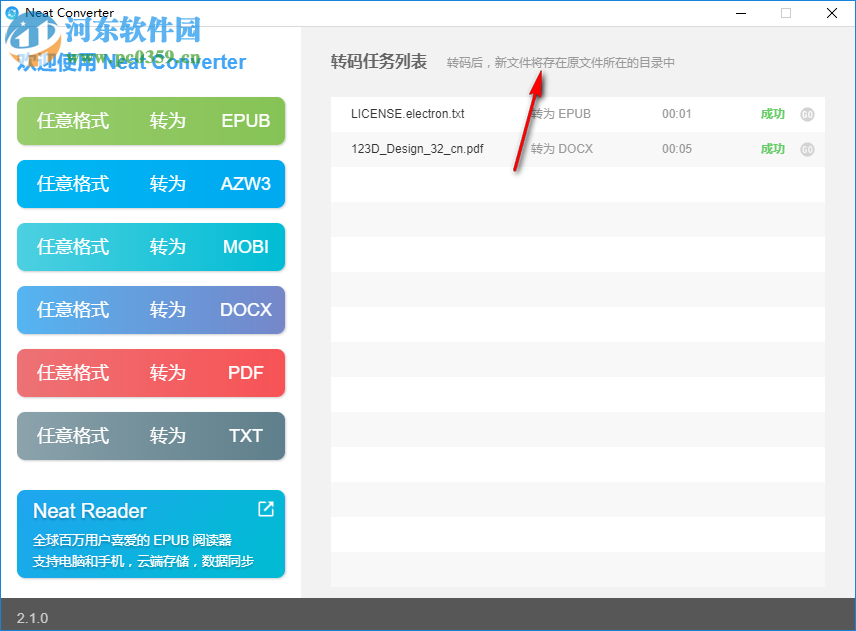Minimize the Neat Converter window
This screenshot has height=631, width=856.
pos(741,13)
